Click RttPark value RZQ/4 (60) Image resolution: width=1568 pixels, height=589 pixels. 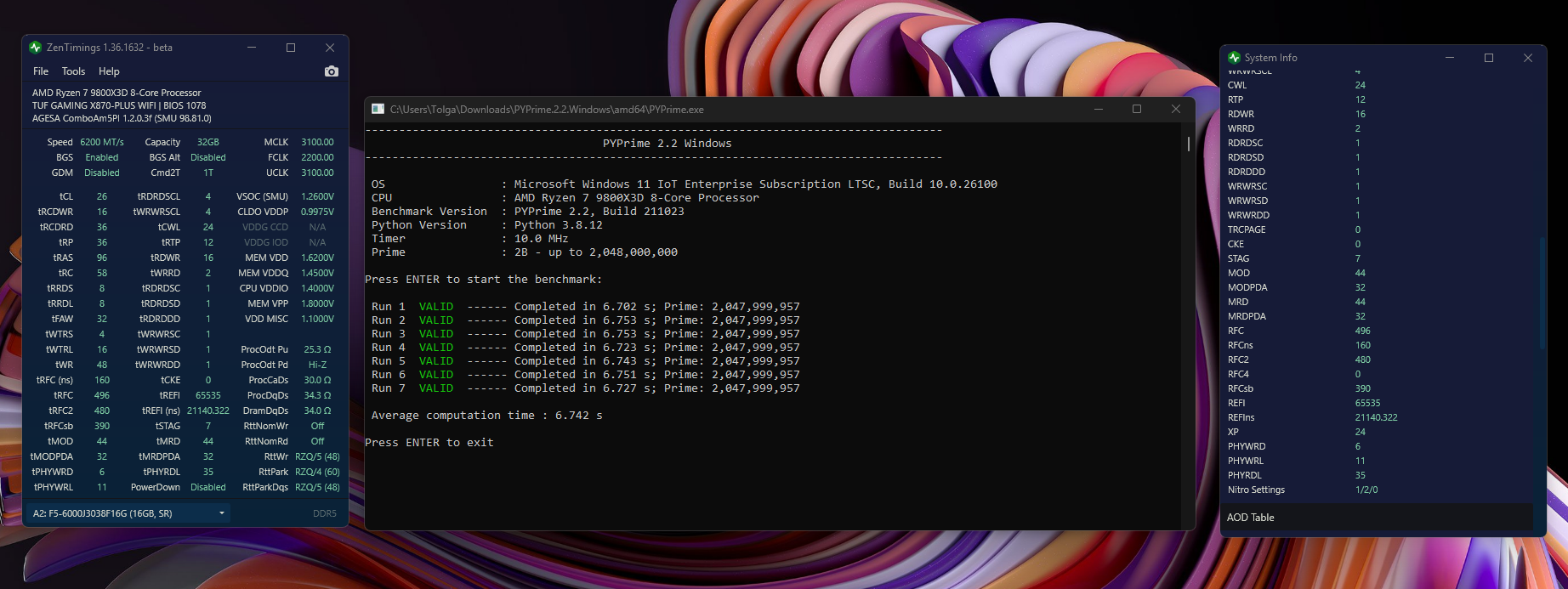[317, 472]
